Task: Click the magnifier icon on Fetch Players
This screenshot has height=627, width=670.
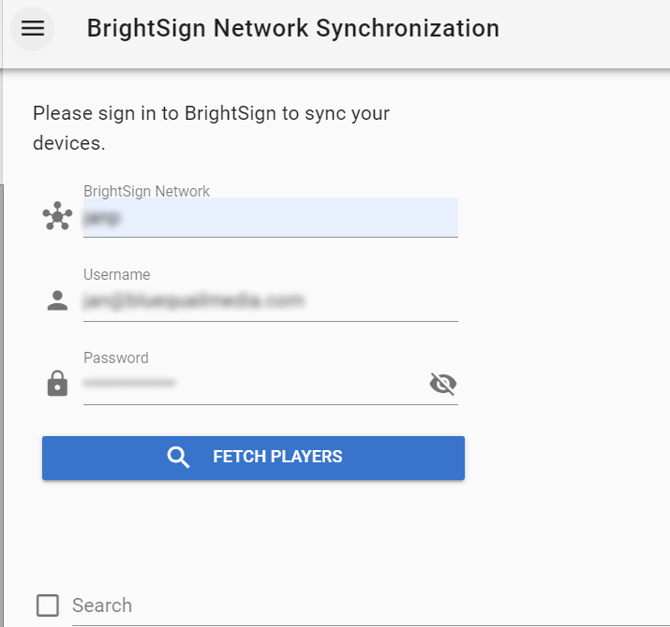Action: 178,458
